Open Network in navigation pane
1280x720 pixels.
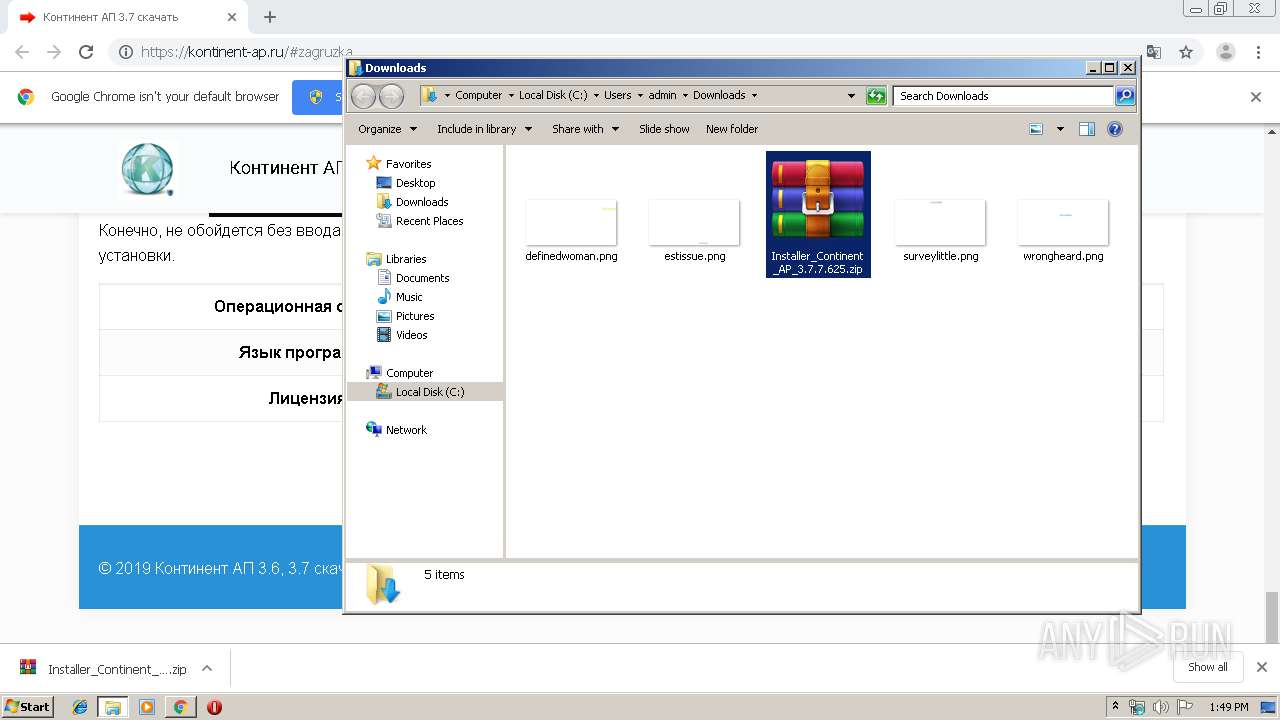coord(406,430)
